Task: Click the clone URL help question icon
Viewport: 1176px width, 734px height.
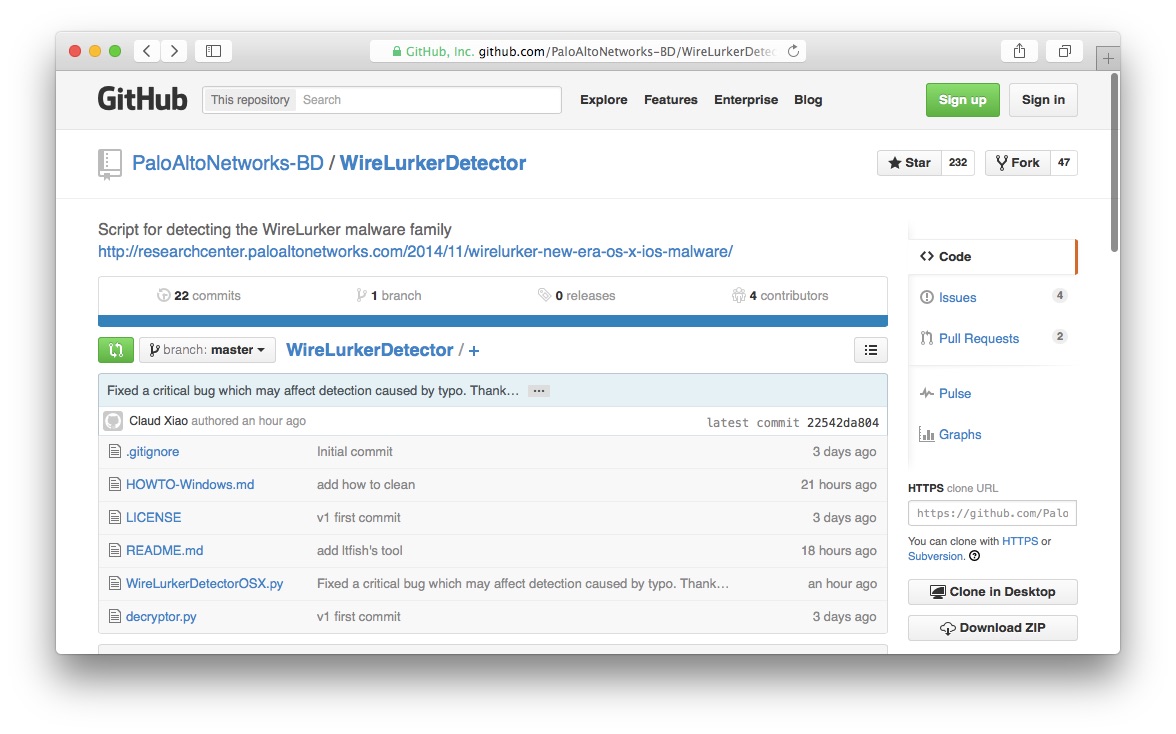Action: 974,556
